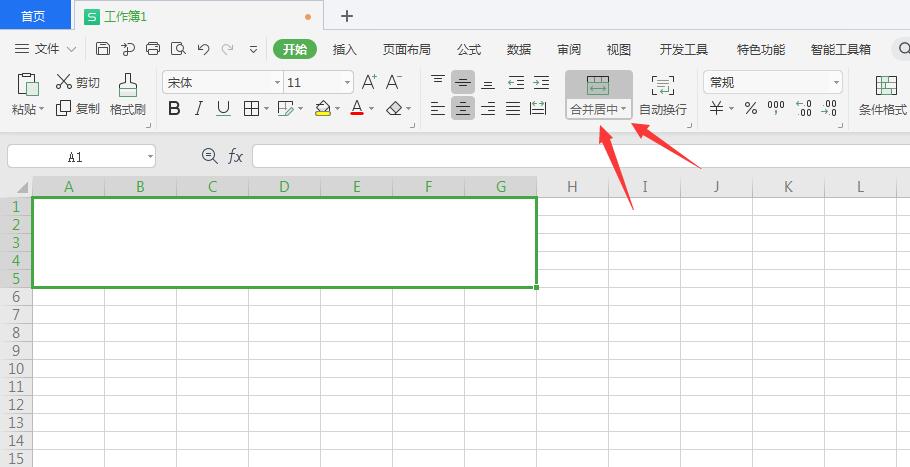Open the 开发工具 tab

coord(684,49)
